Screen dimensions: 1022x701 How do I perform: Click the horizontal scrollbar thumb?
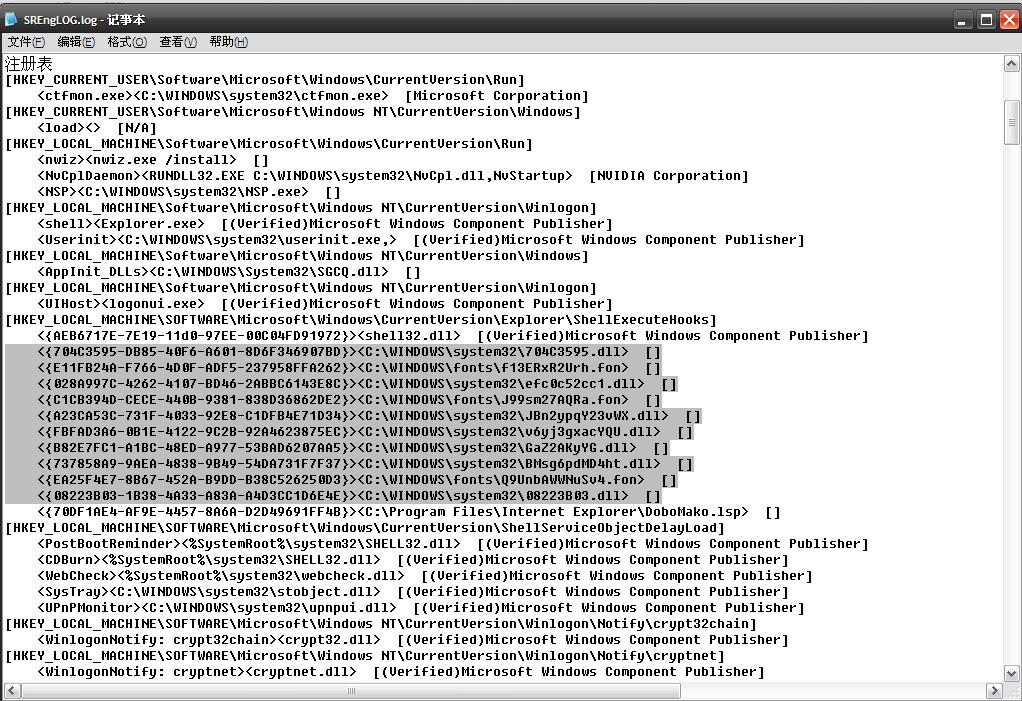[351, 690]
